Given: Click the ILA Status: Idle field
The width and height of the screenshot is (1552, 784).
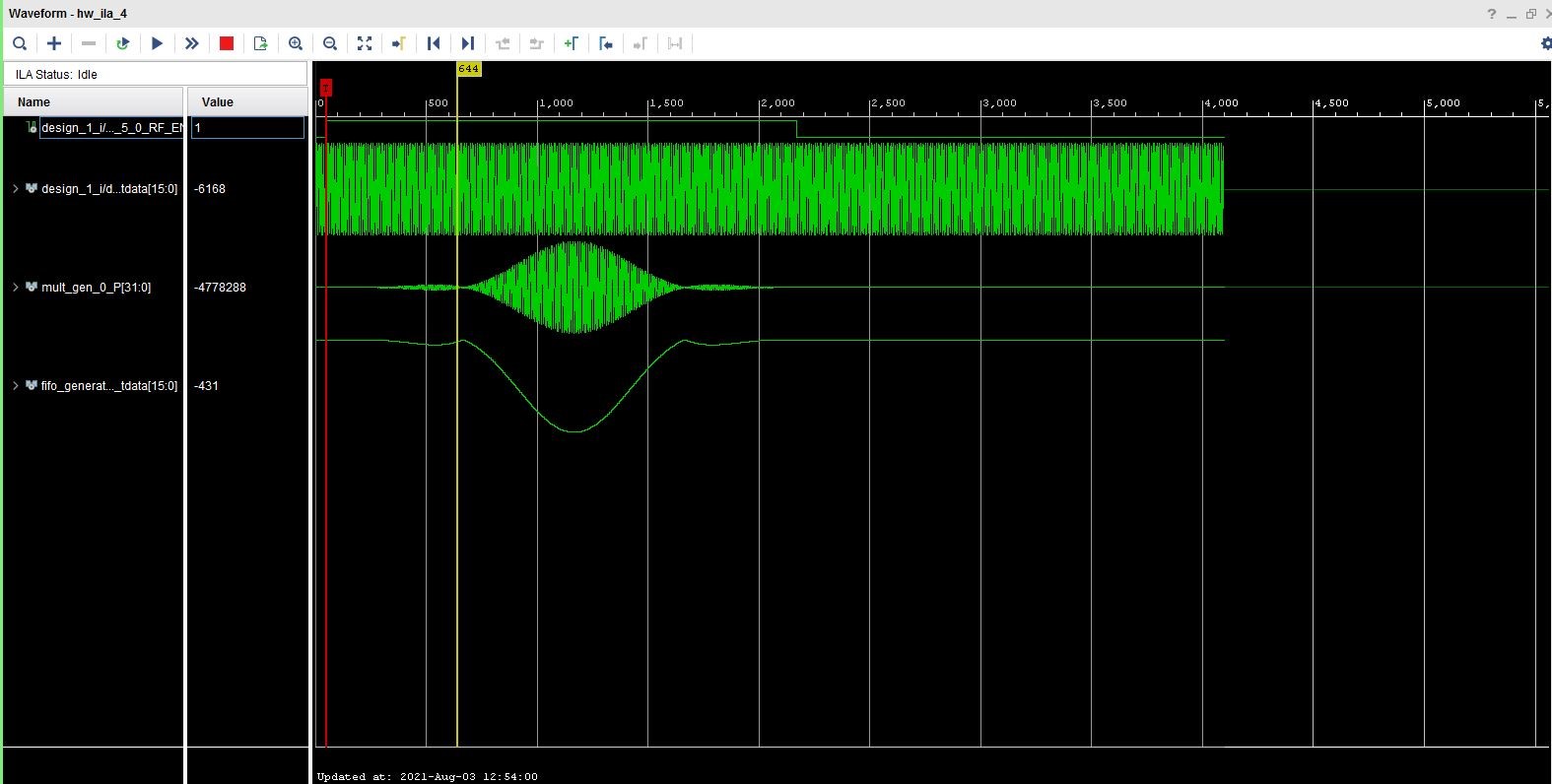Looking at the screenshot, I should [x=156, y=74].
